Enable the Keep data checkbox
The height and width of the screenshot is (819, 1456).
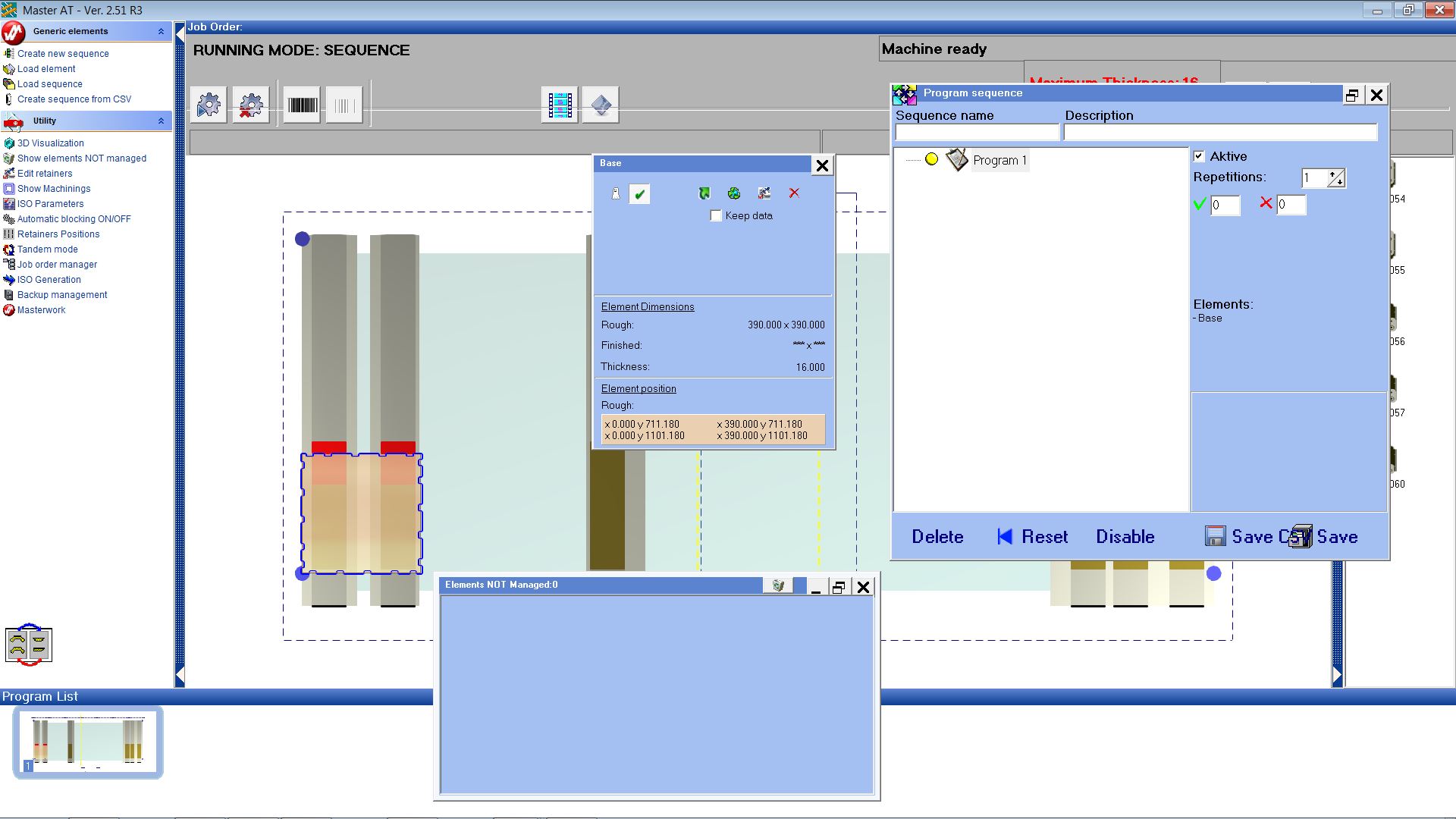point(716,216)
